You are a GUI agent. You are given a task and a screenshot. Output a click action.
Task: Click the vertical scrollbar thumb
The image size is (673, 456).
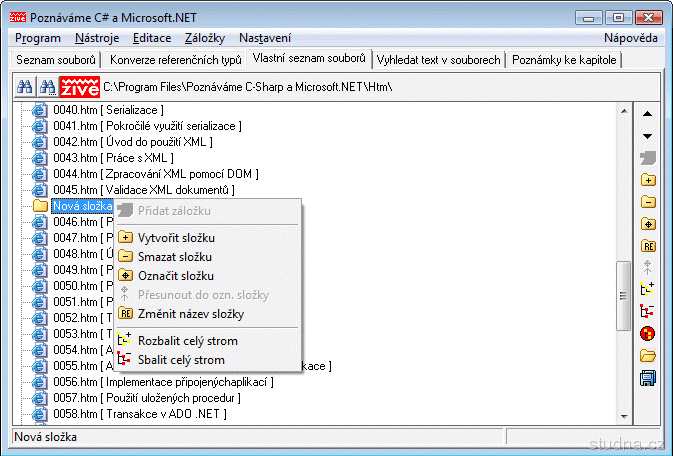(x=623, y=296)
